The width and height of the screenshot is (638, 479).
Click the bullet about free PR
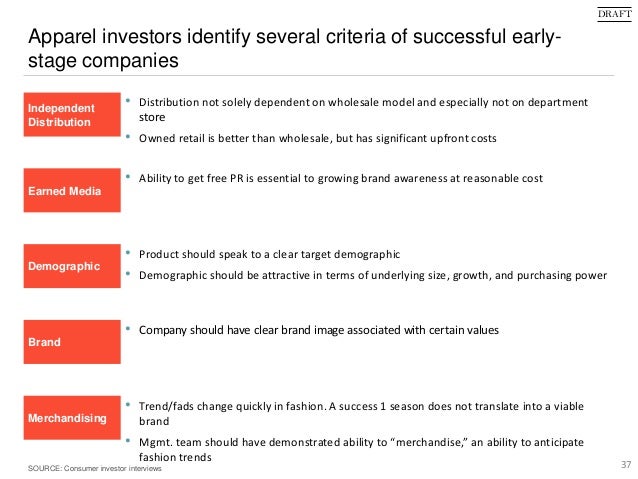pyautogui.click(x=341, y=178)
